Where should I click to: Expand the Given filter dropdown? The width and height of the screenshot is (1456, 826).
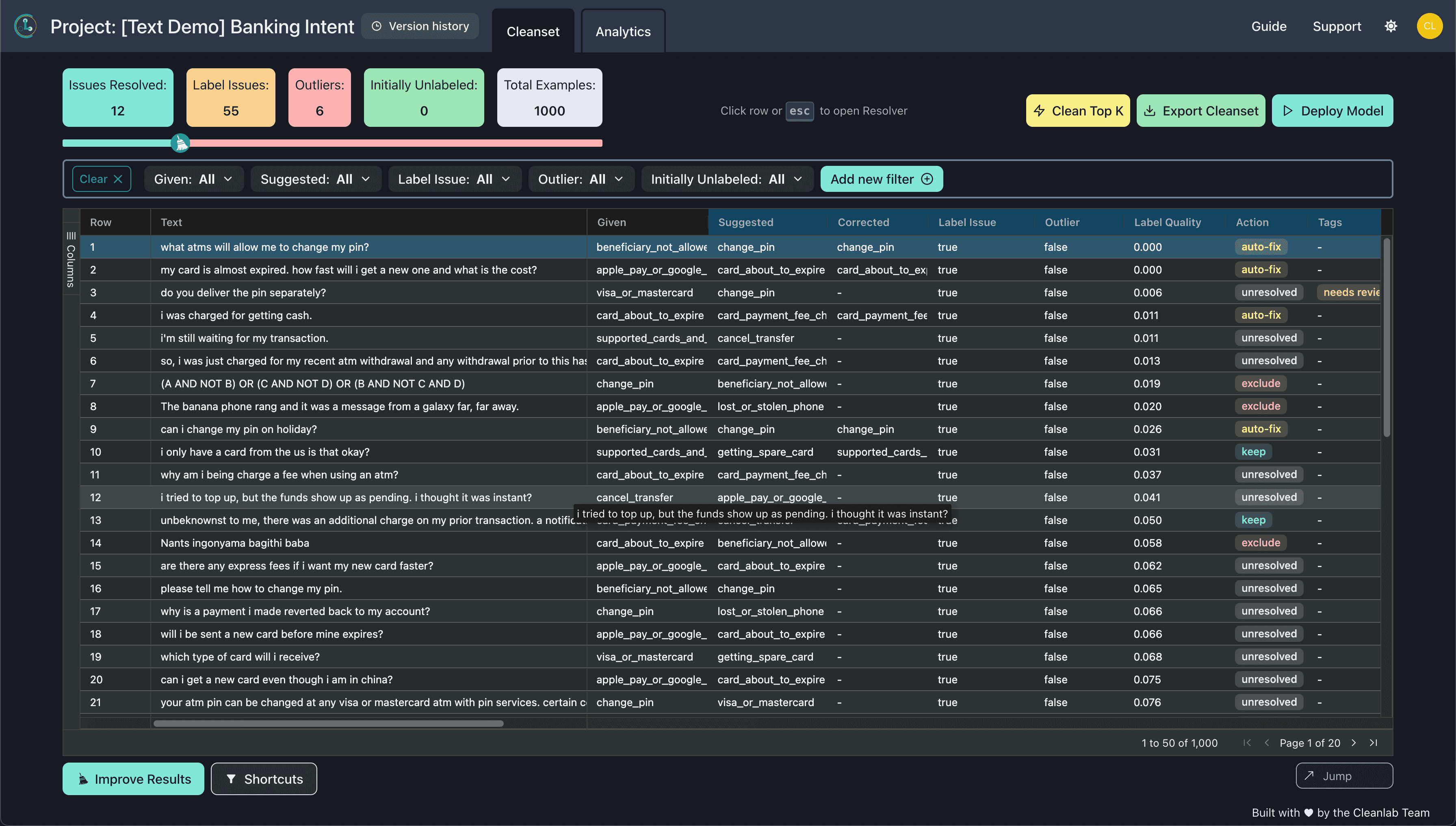193,179
